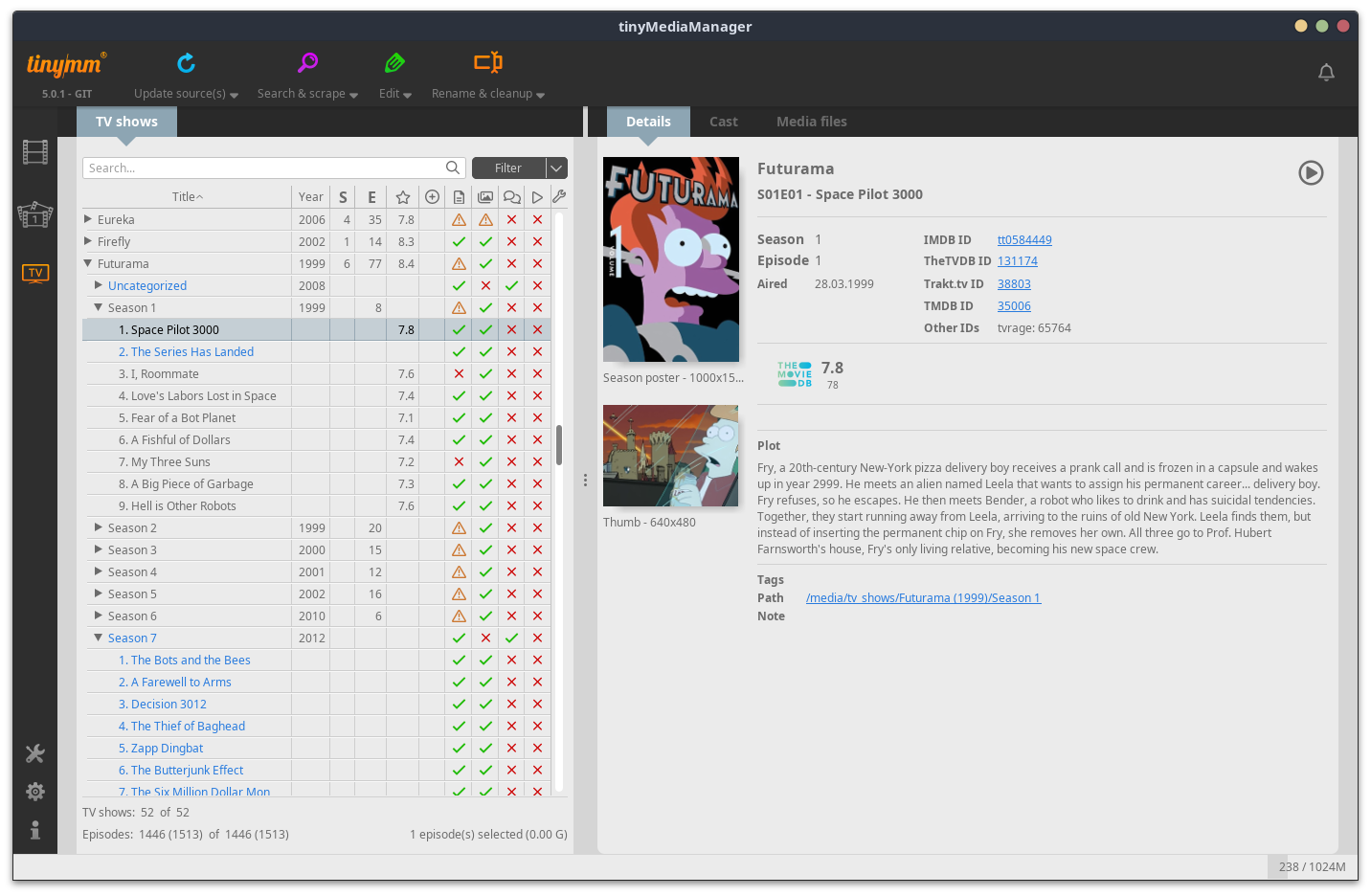1371x896 pixels.
Task: Click the Update source(s) refresh icon
Action: coord(186,63)
